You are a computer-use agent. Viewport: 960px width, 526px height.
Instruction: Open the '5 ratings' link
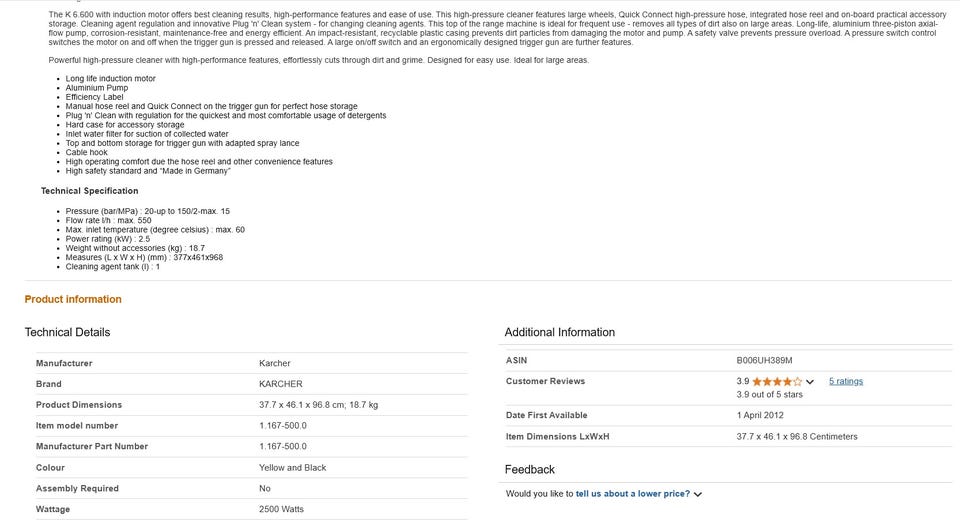tap(845, 381)
